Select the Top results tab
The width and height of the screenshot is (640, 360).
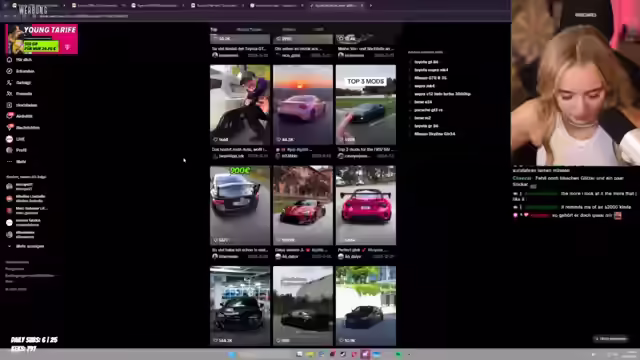(x=214, y=29)
